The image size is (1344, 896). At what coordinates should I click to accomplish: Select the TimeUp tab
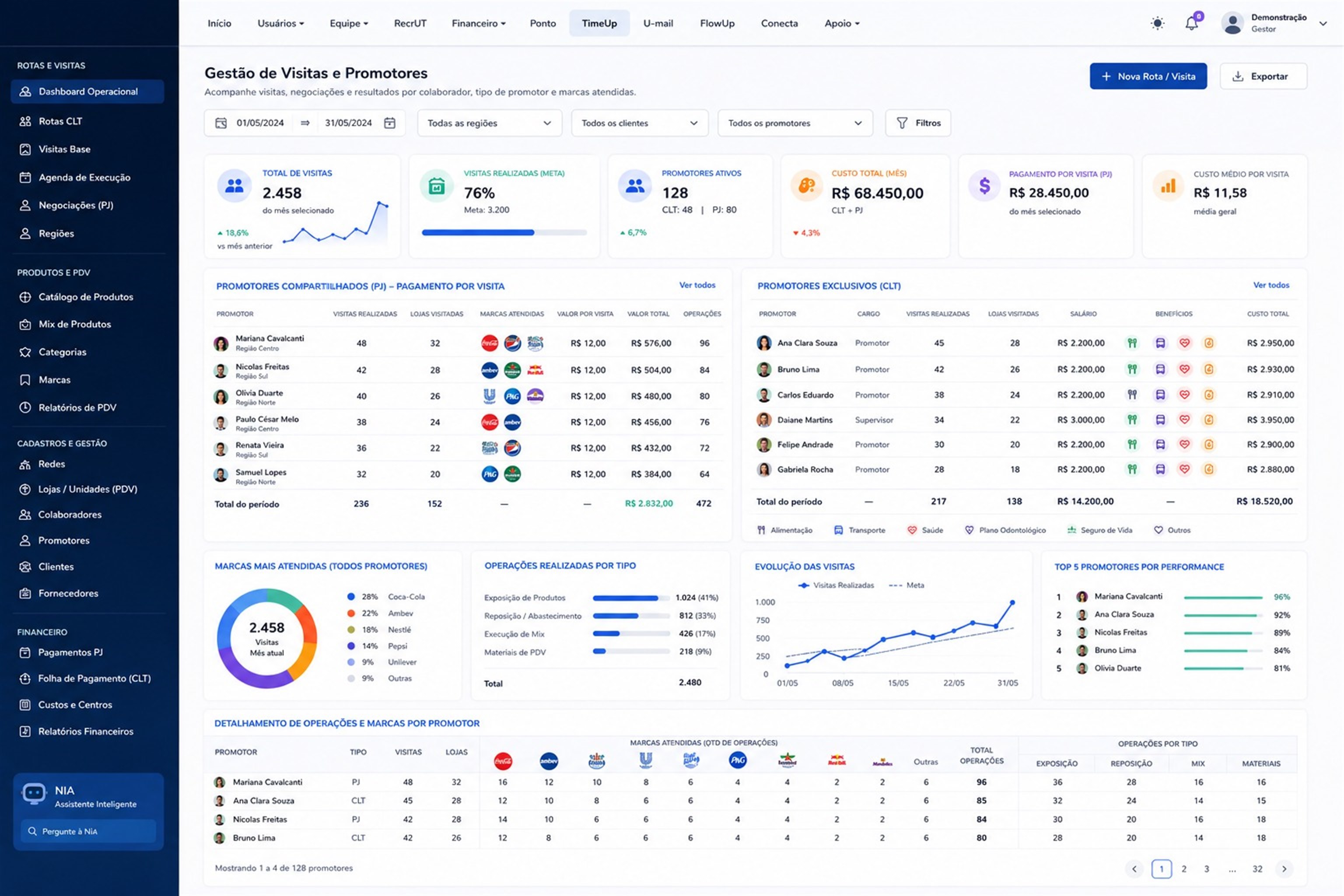(x=599, y=24)
